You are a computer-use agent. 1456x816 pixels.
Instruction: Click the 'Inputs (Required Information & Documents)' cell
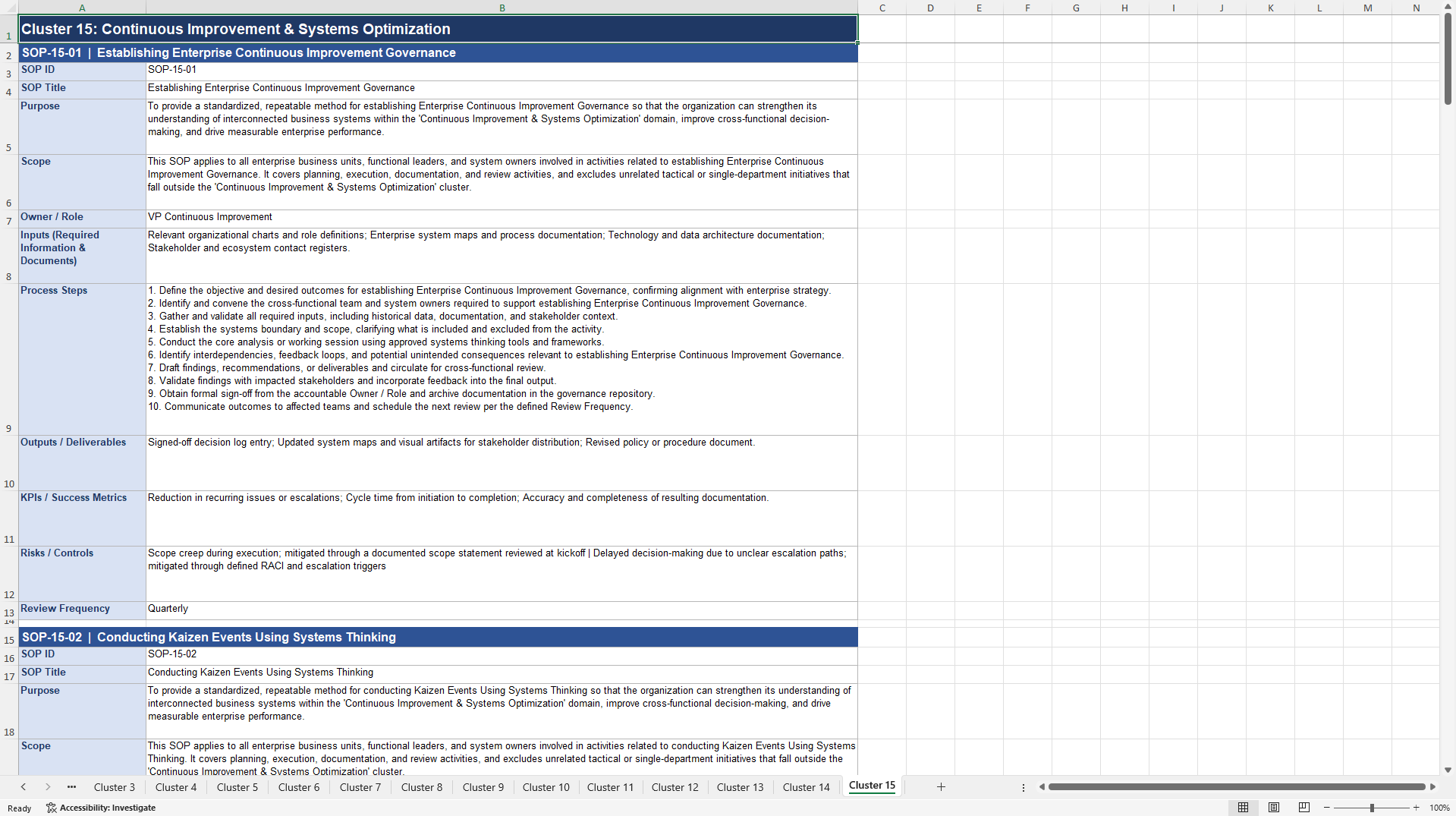click(x=82, y=256)
